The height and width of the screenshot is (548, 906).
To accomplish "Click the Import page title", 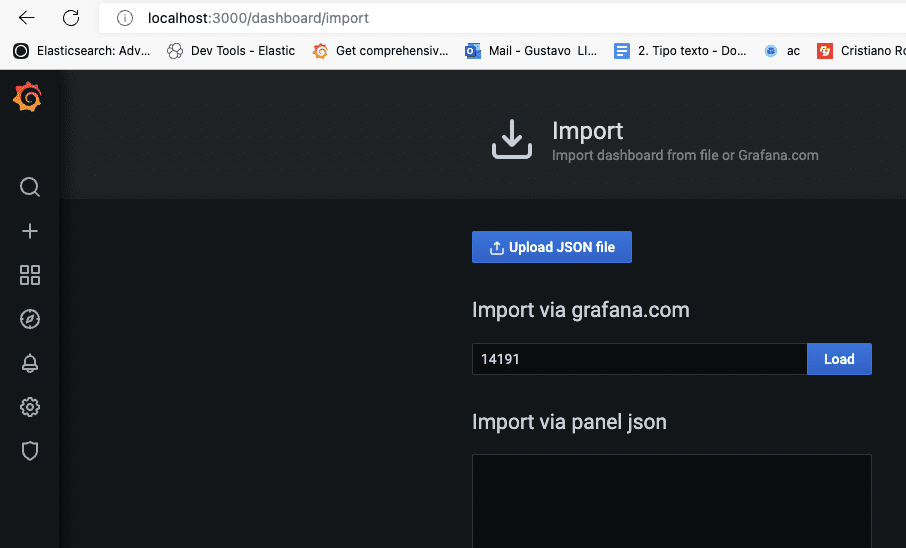I will coord(588,131).
